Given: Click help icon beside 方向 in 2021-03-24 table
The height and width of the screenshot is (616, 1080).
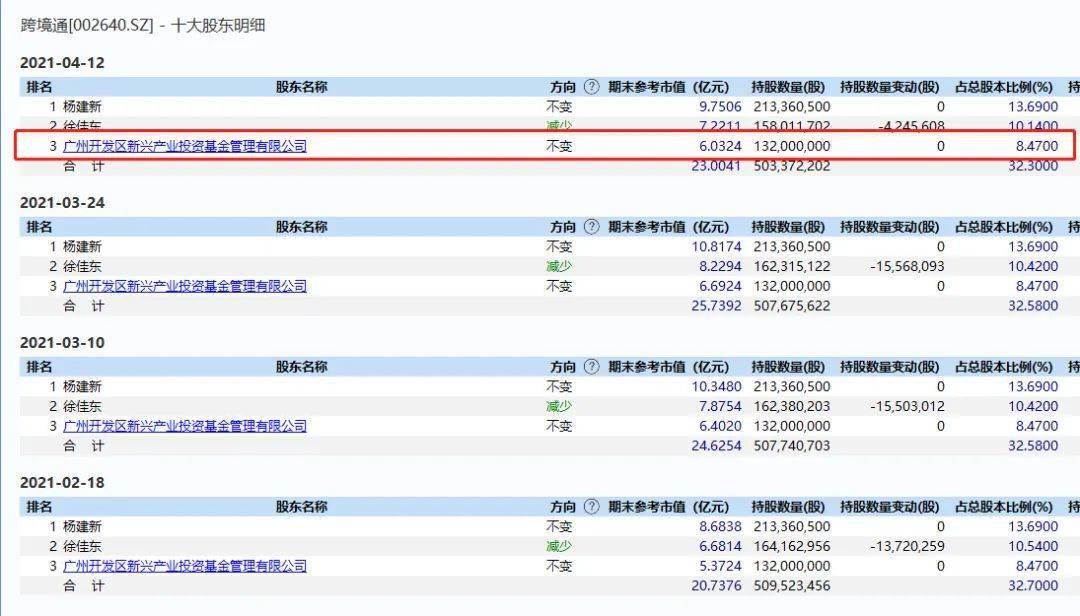Looking at the screenshot, I should pos(591,227).
